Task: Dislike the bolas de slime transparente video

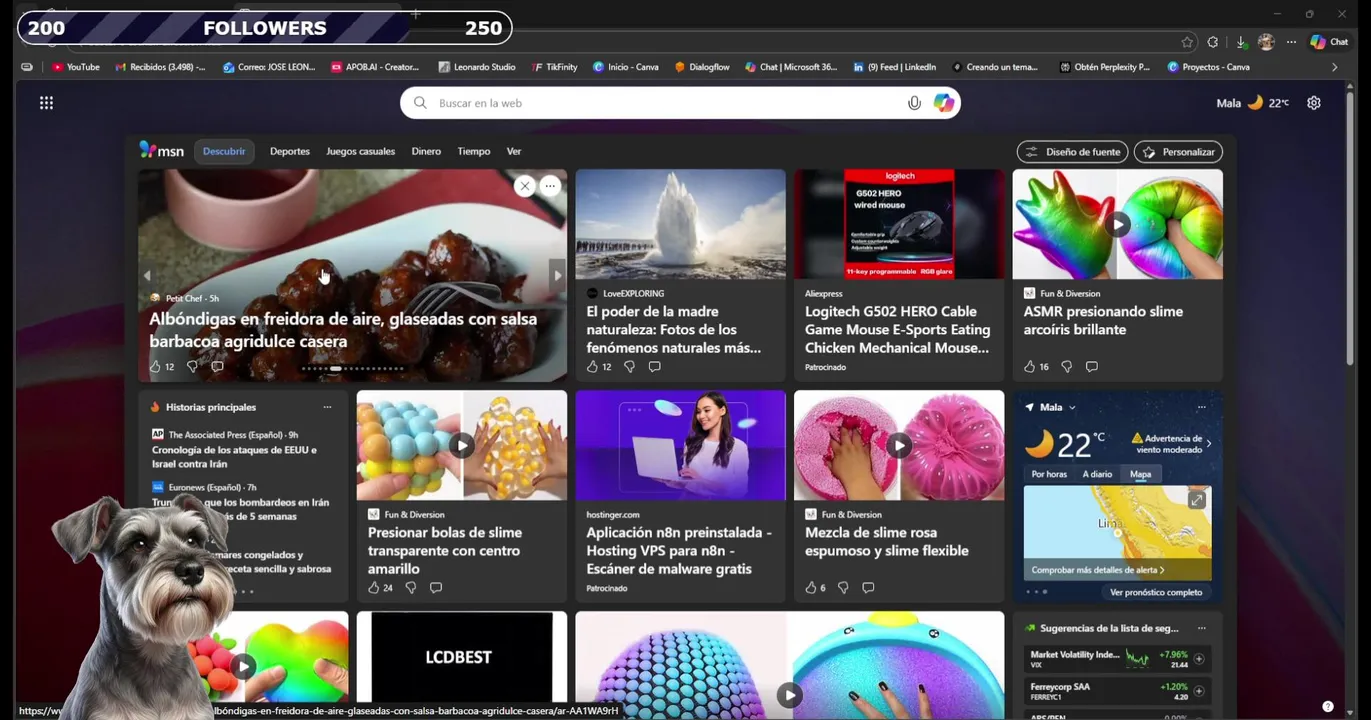Action: pos(410,588)
